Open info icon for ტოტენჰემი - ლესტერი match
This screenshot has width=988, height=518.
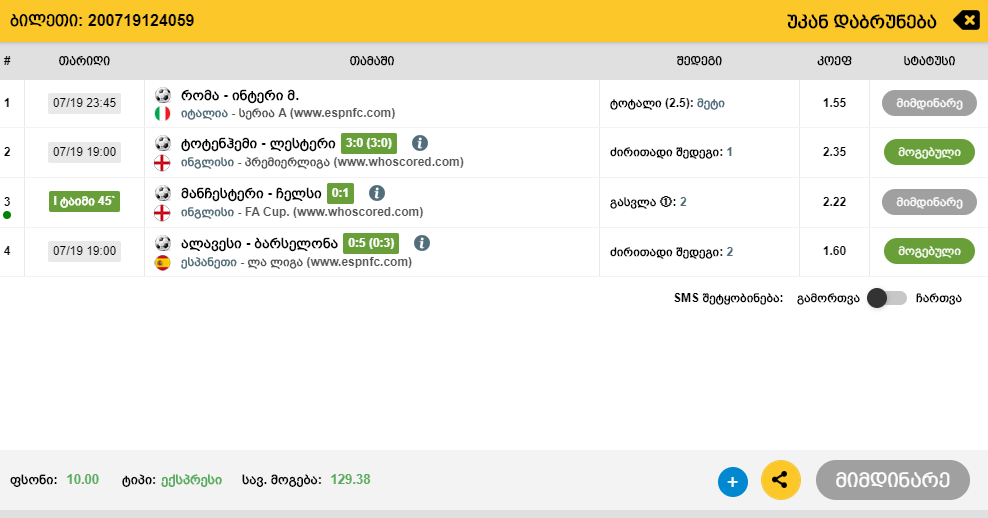pos(420,143)
